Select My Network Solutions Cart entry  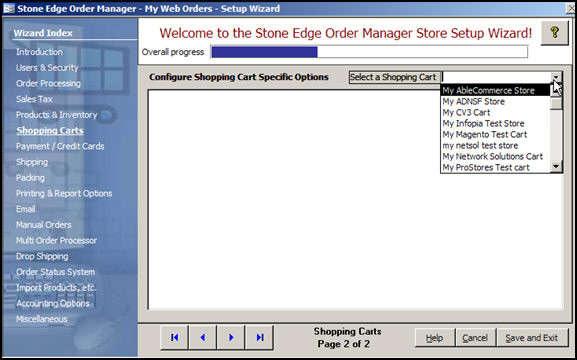click(x=495, y=156)
